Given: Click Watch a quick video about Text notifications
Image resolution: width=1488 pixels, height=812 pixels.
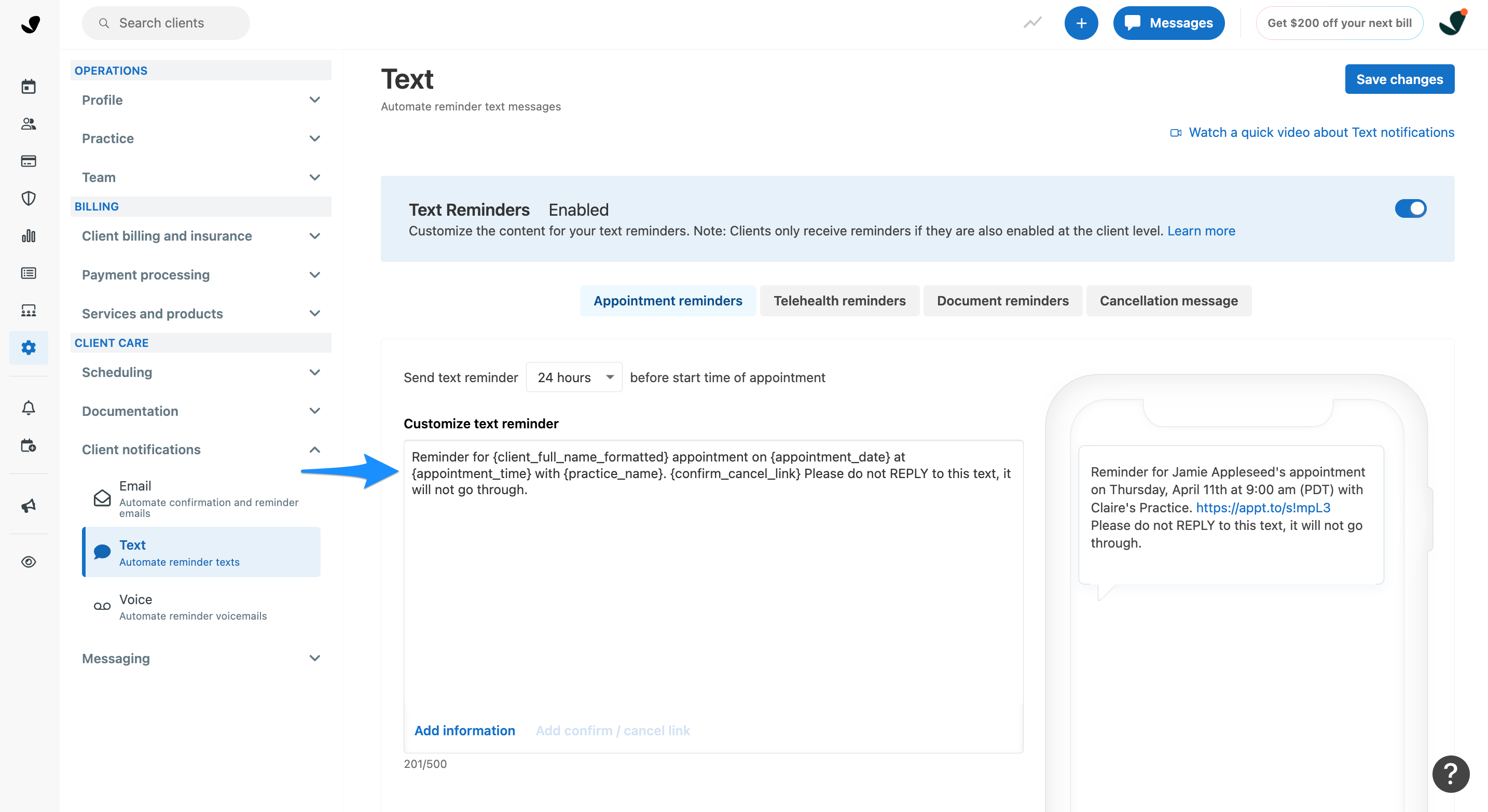Looking at the screenshot, I should (1321, 133).
